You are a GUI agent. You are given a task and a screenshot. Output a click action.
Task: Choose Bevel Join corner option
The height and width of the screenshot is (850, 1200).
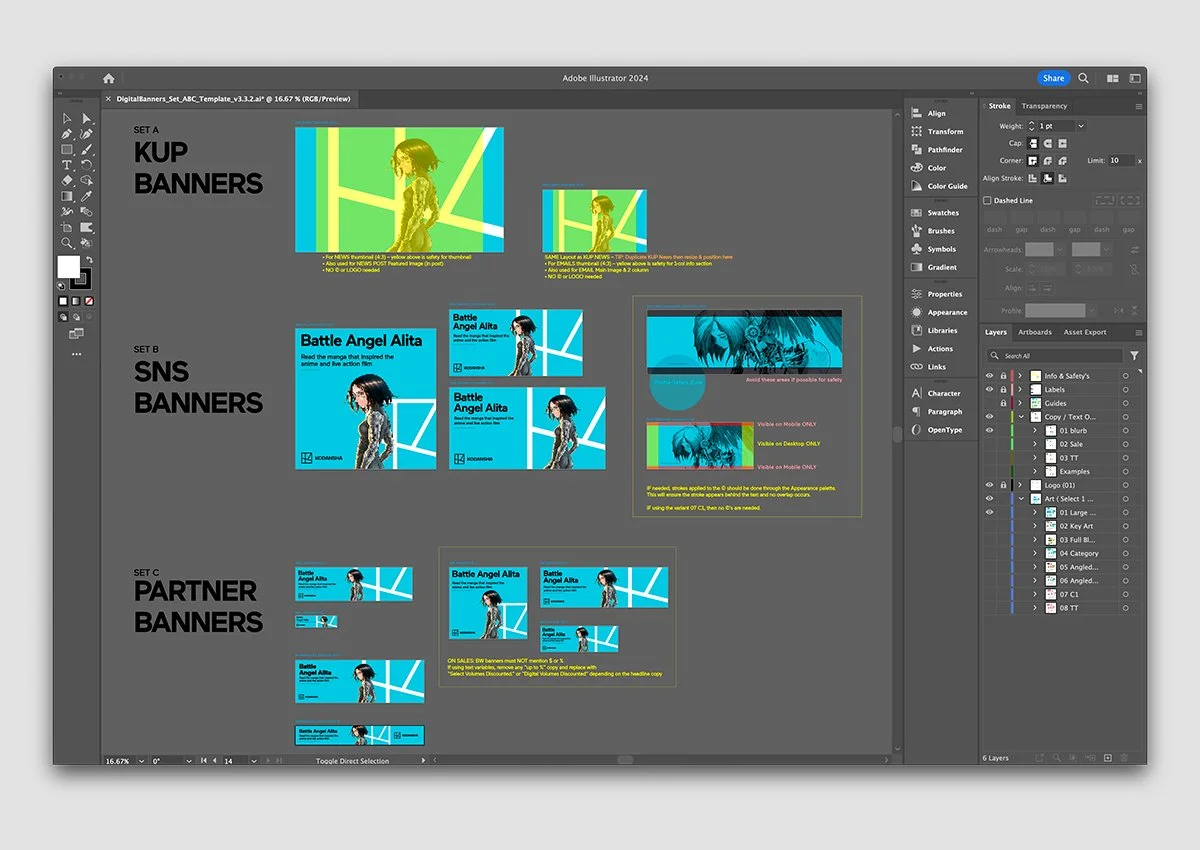pyautogui.click(x=1061, y=161)
